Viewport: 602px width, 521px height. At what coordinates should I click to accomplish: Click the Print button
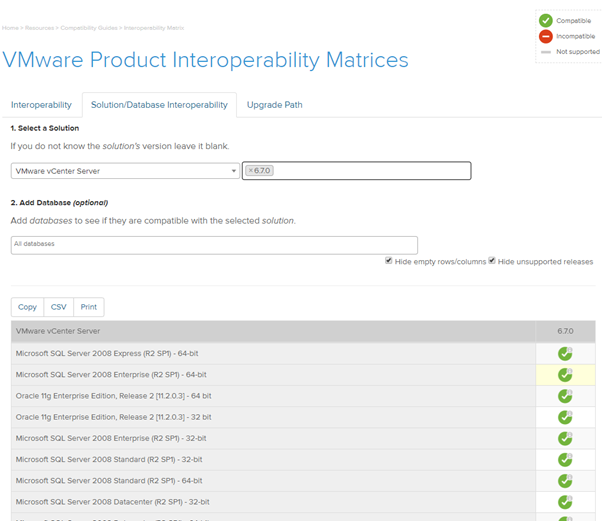pos(89,307)
